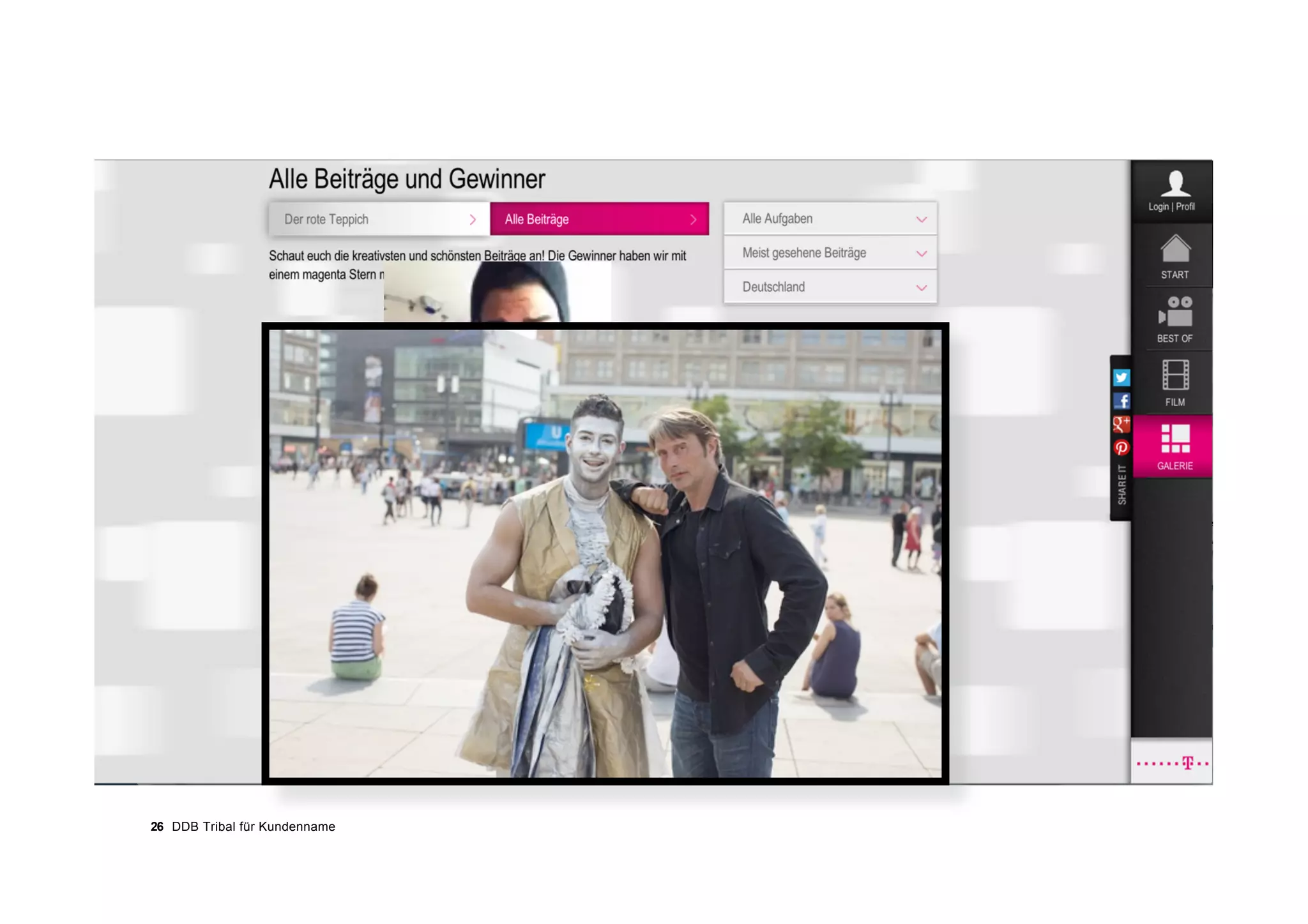Share via Facebook icon

point(1121,401)
